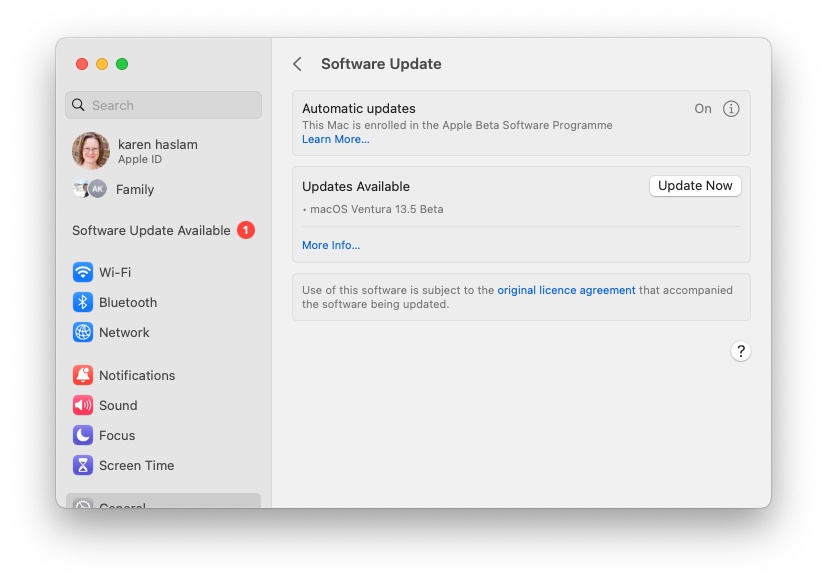827x582 pixels.
Task: Click the Network globe icon
Action: tap(81, 332)
